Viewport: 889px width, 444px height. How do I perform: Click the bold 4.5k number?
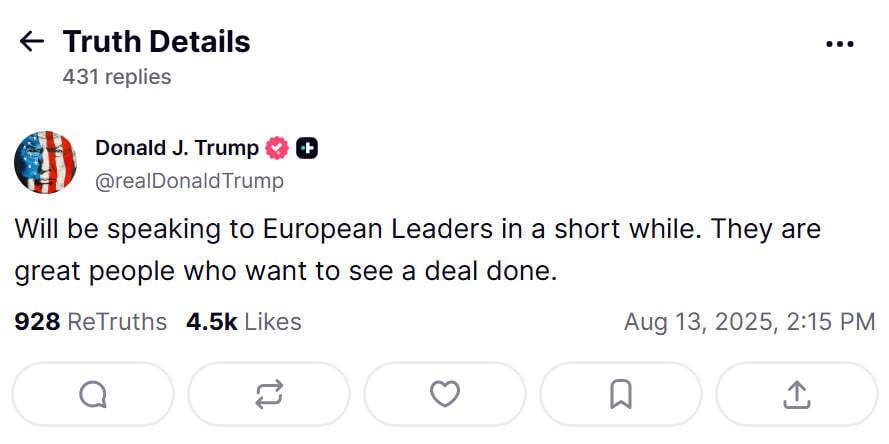pos(211,321)
